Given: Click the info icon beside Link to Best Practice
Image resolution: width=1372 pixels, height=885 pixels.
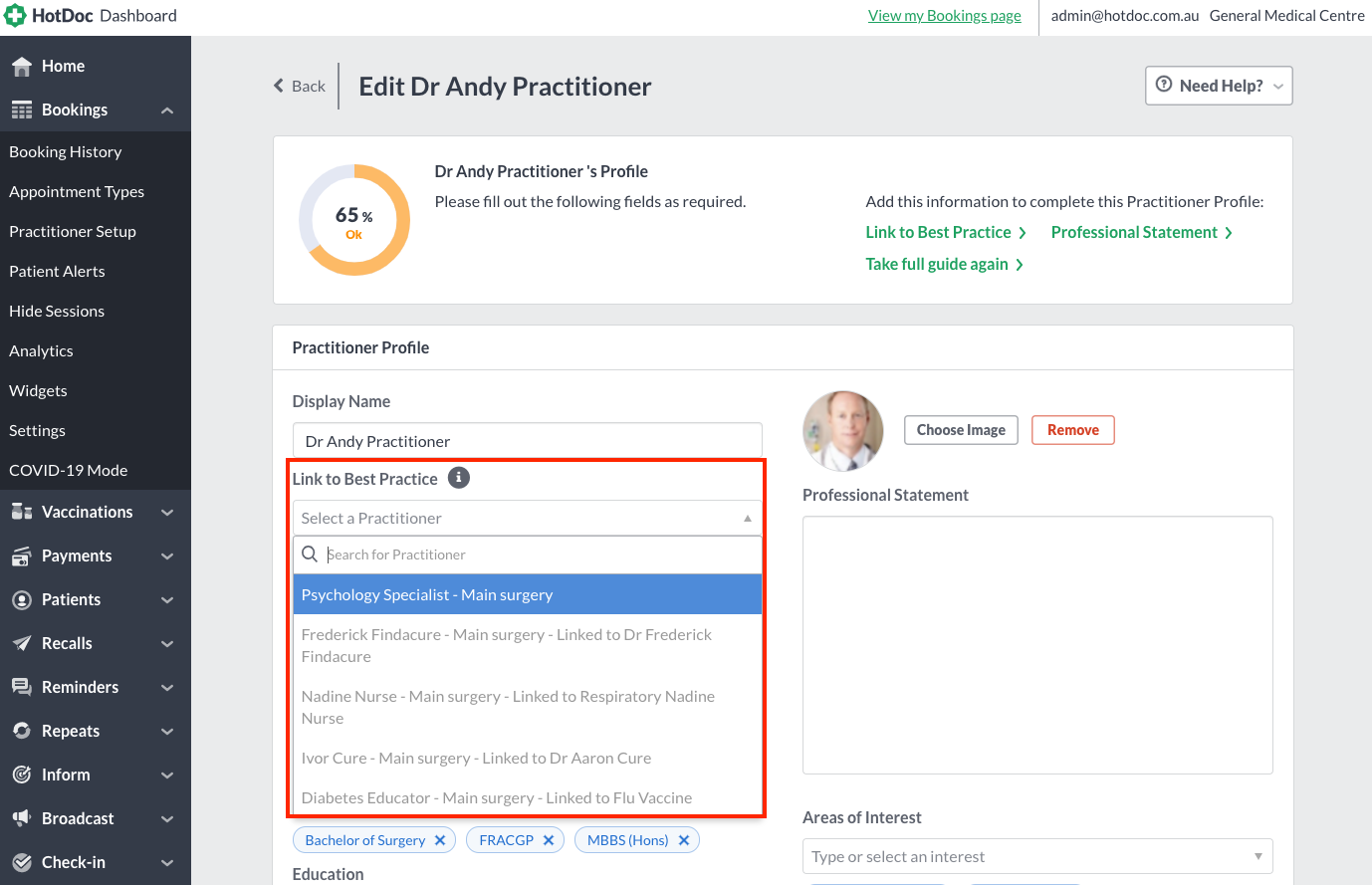Looking at the screenshot, I should [458, 478].
